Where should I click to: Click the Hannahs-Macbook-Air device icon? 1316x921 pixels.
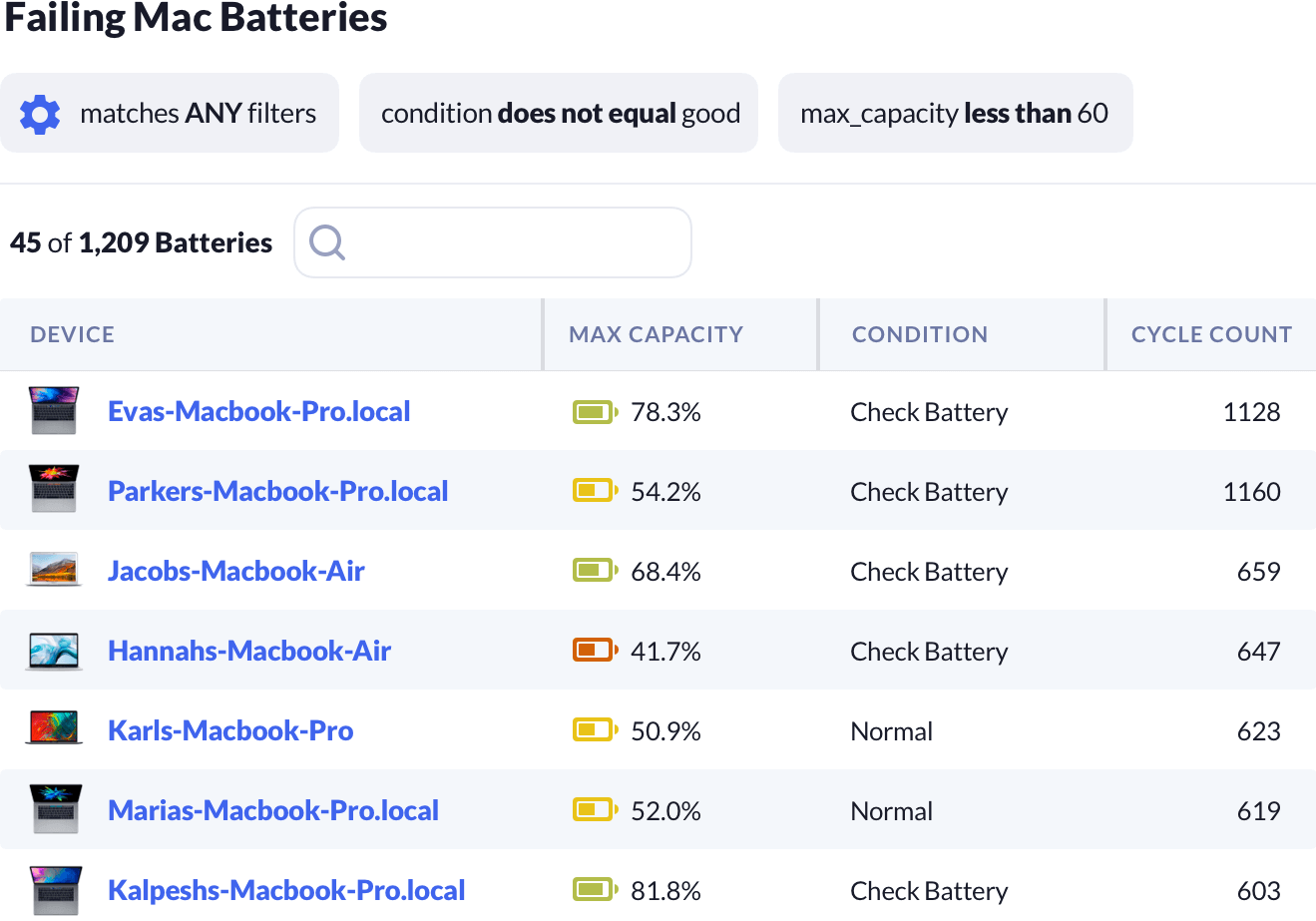point(54,651)
